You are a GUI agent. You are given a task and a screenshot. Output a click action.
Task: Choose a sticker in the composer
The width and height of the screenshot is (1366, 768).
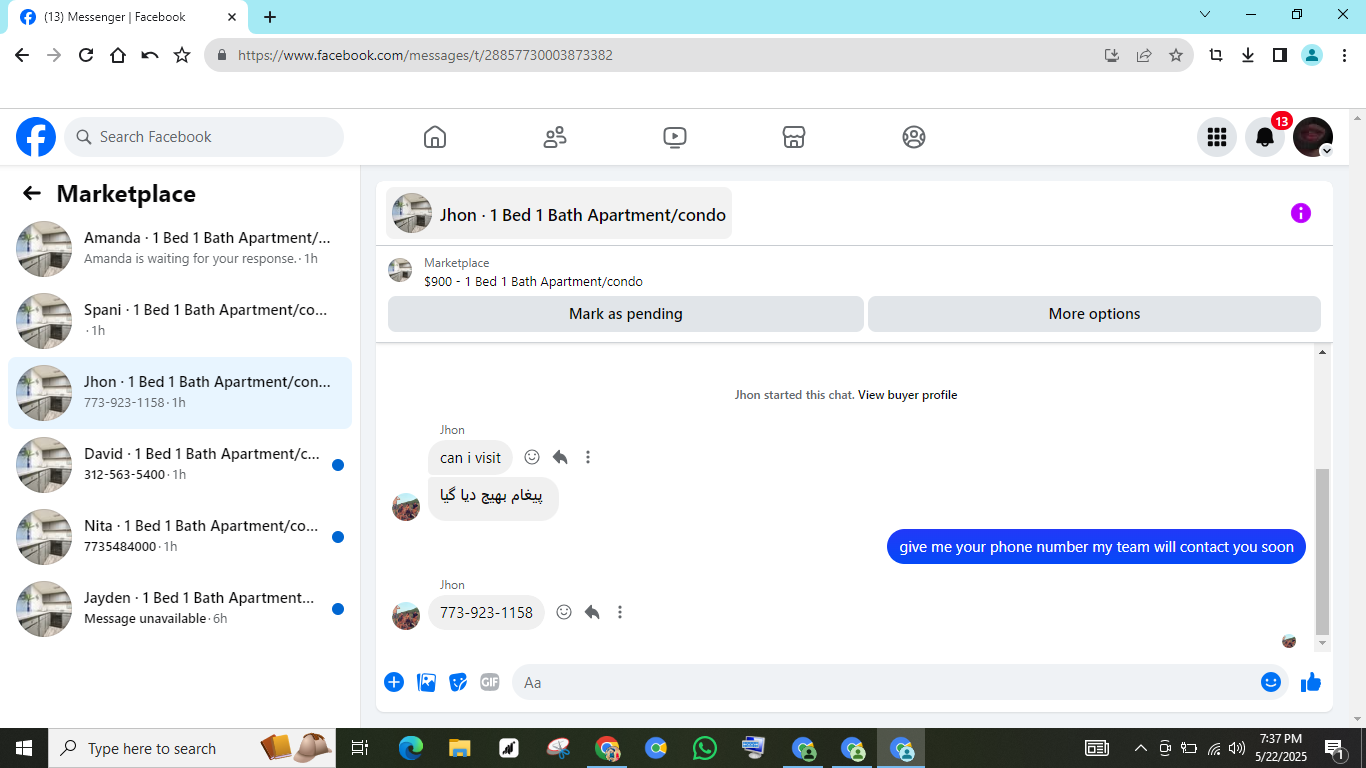[458, 682]
